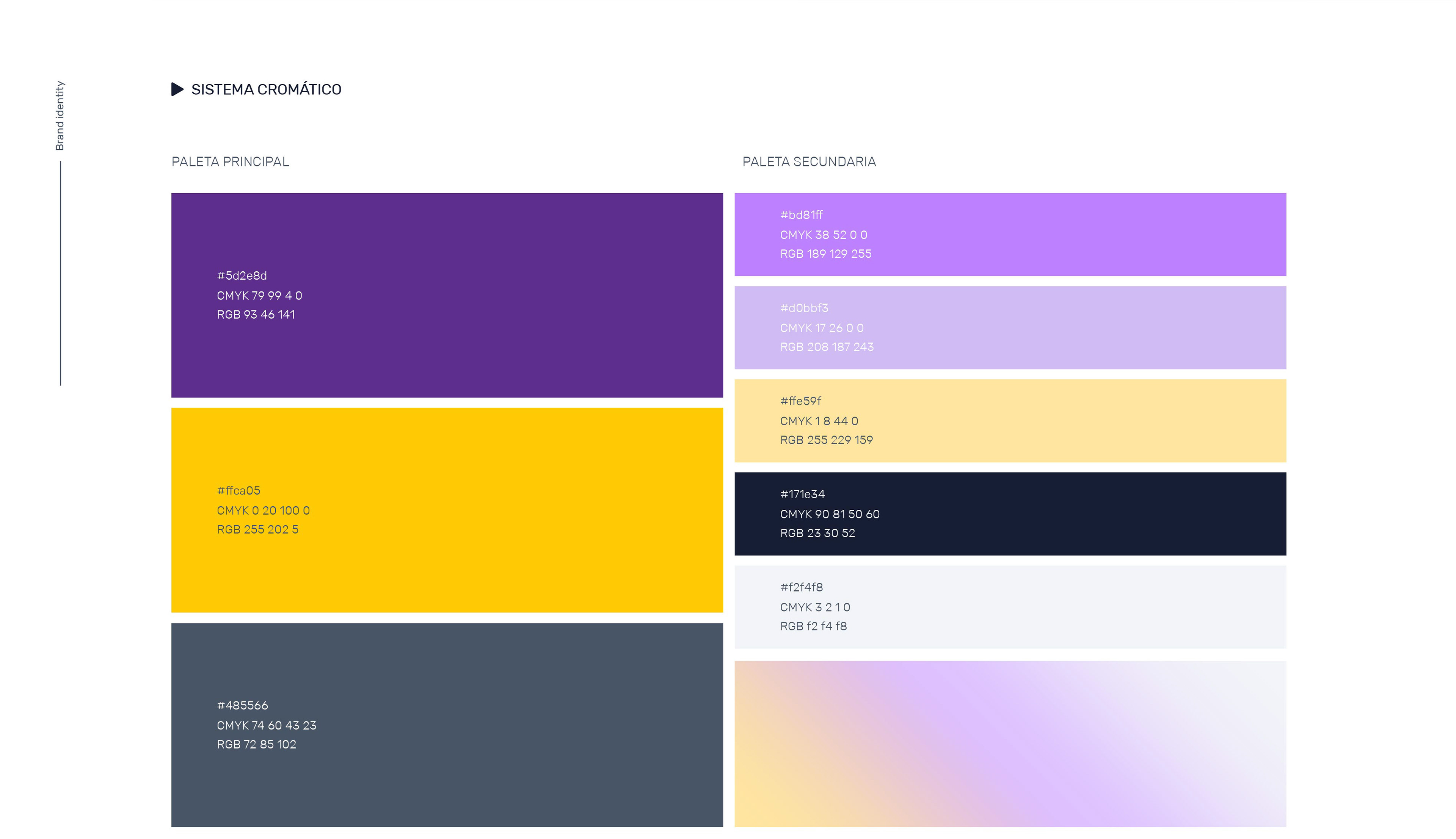Select the PALETA PRINCIPAL heading

click(x=230, y=162)
